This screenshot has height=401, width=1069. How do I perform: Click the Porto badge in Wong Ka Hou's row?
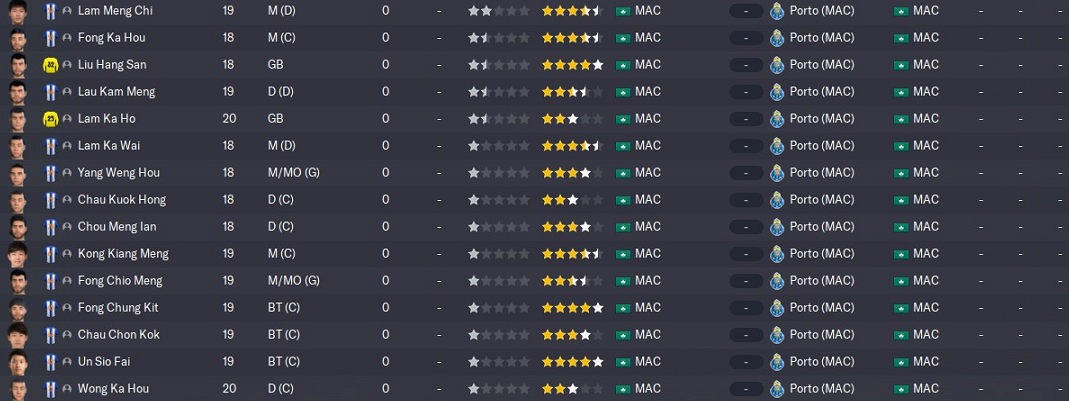(x=777, y=389)
